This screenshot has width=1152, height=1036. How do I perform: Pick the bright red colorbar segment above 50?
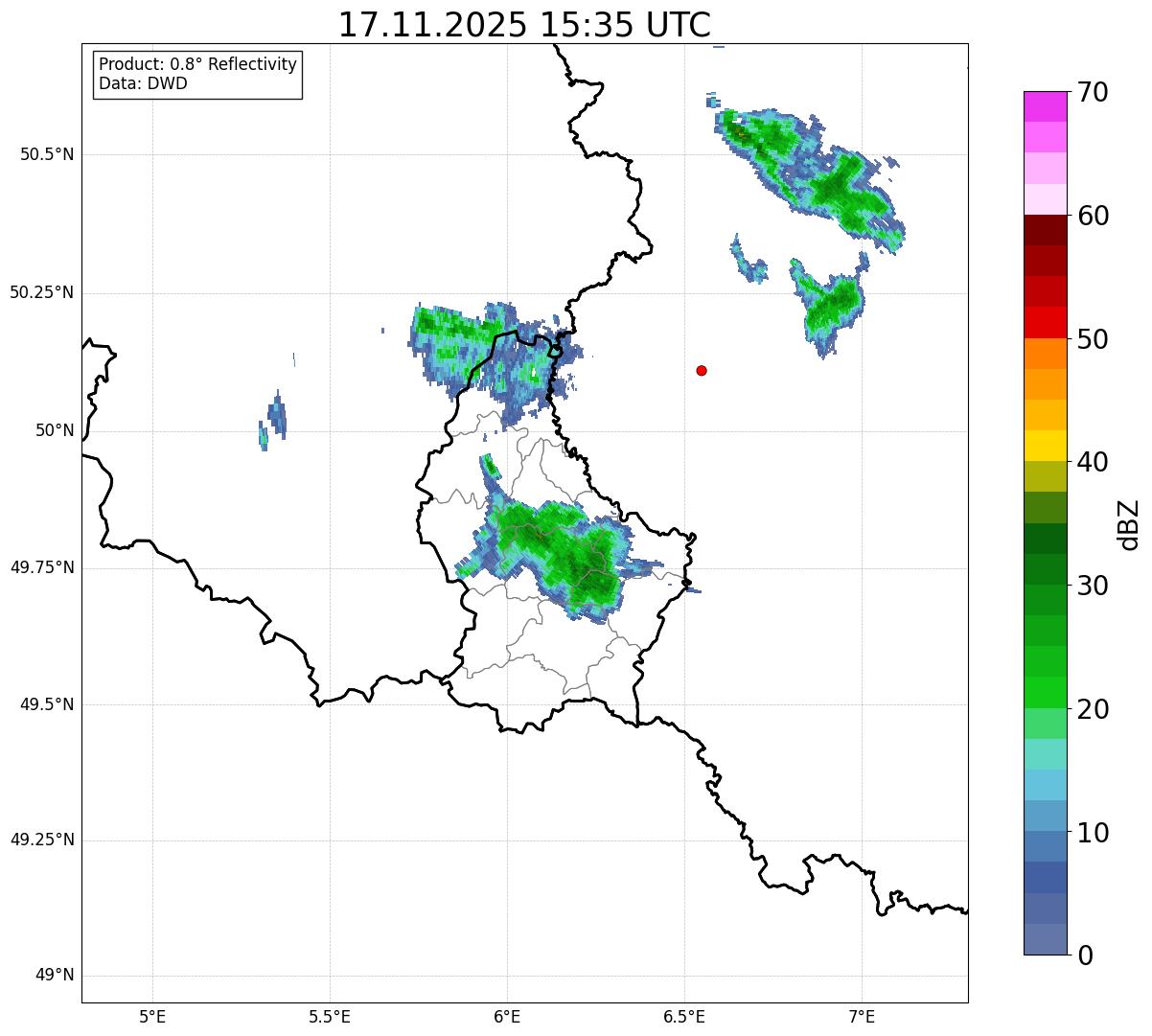click(x=1045, y=322)
